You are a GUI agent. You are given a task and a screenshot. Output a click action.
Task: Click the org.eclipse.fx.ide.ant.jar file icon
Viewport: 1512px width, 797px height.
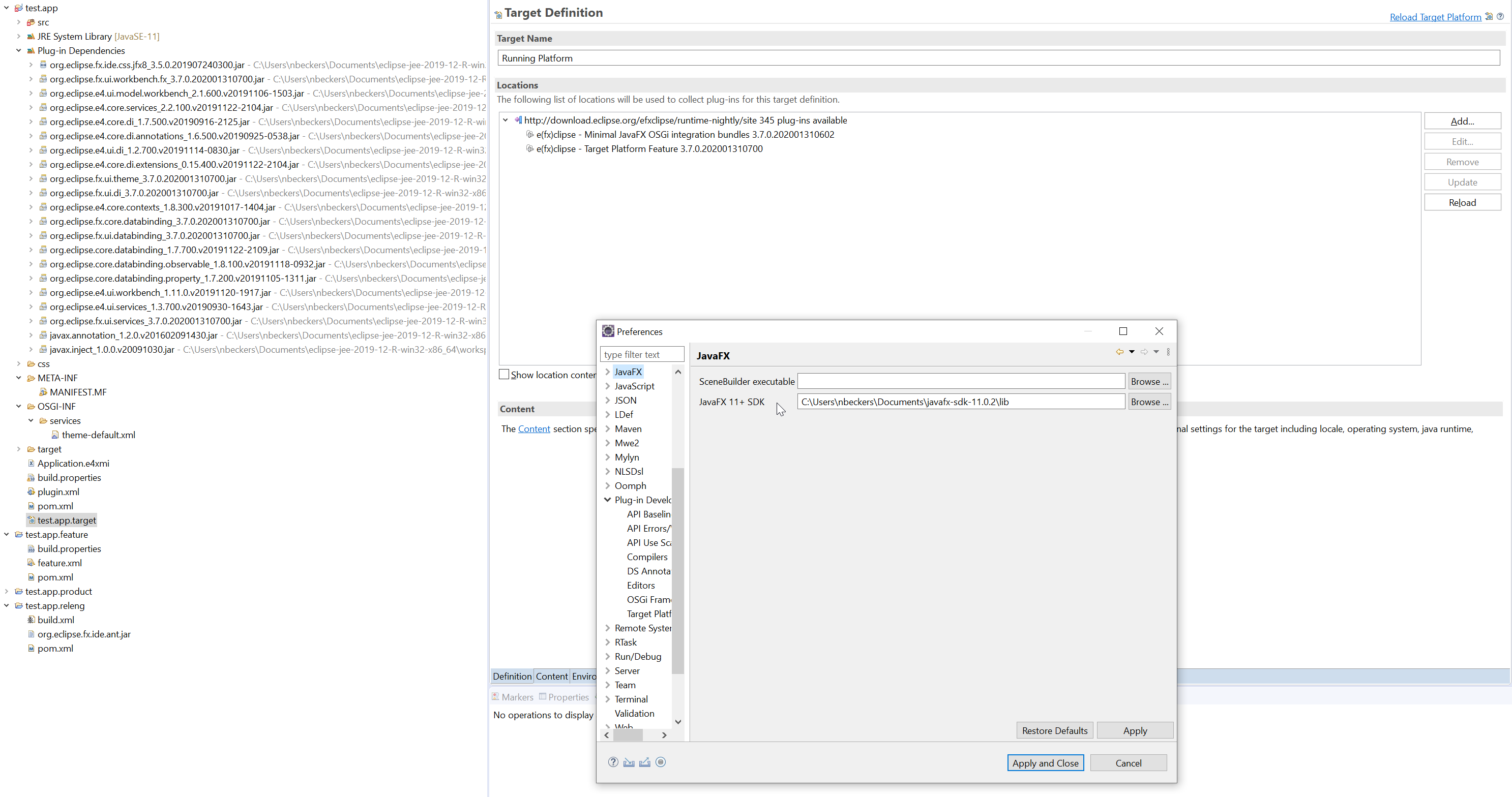coord(31,634)
